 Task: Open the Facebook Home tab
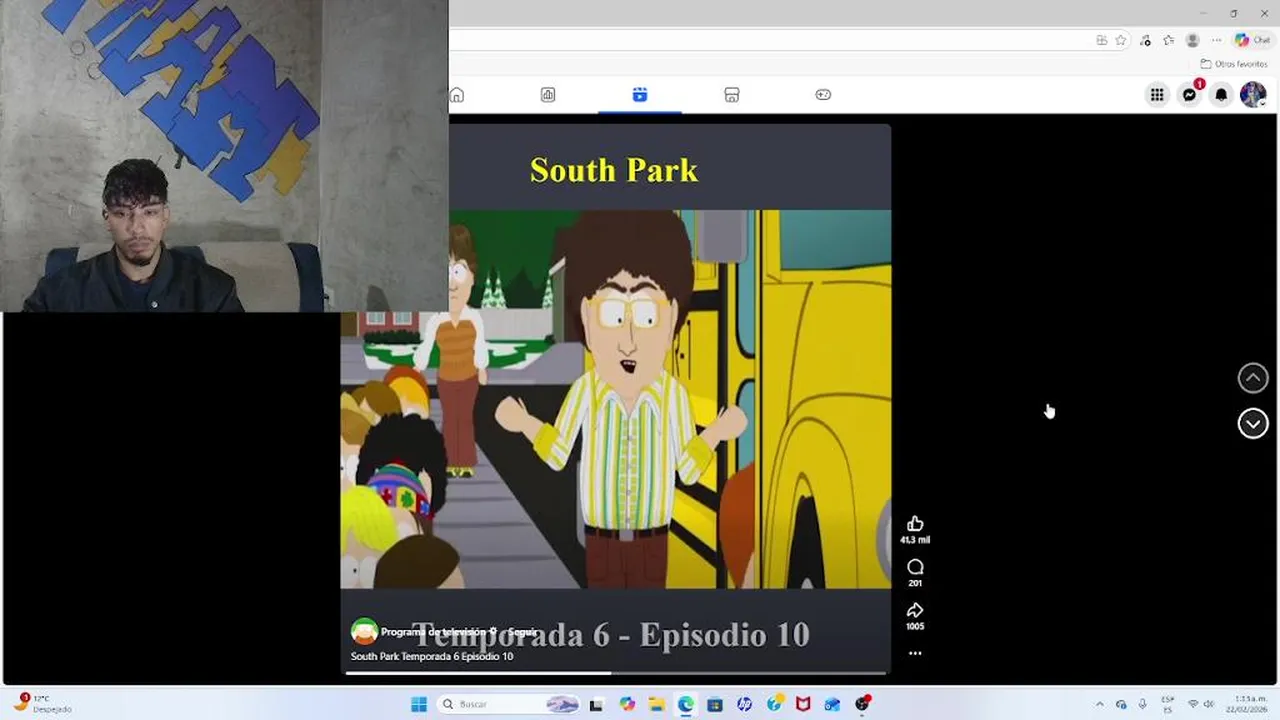(x=457, y=95)
